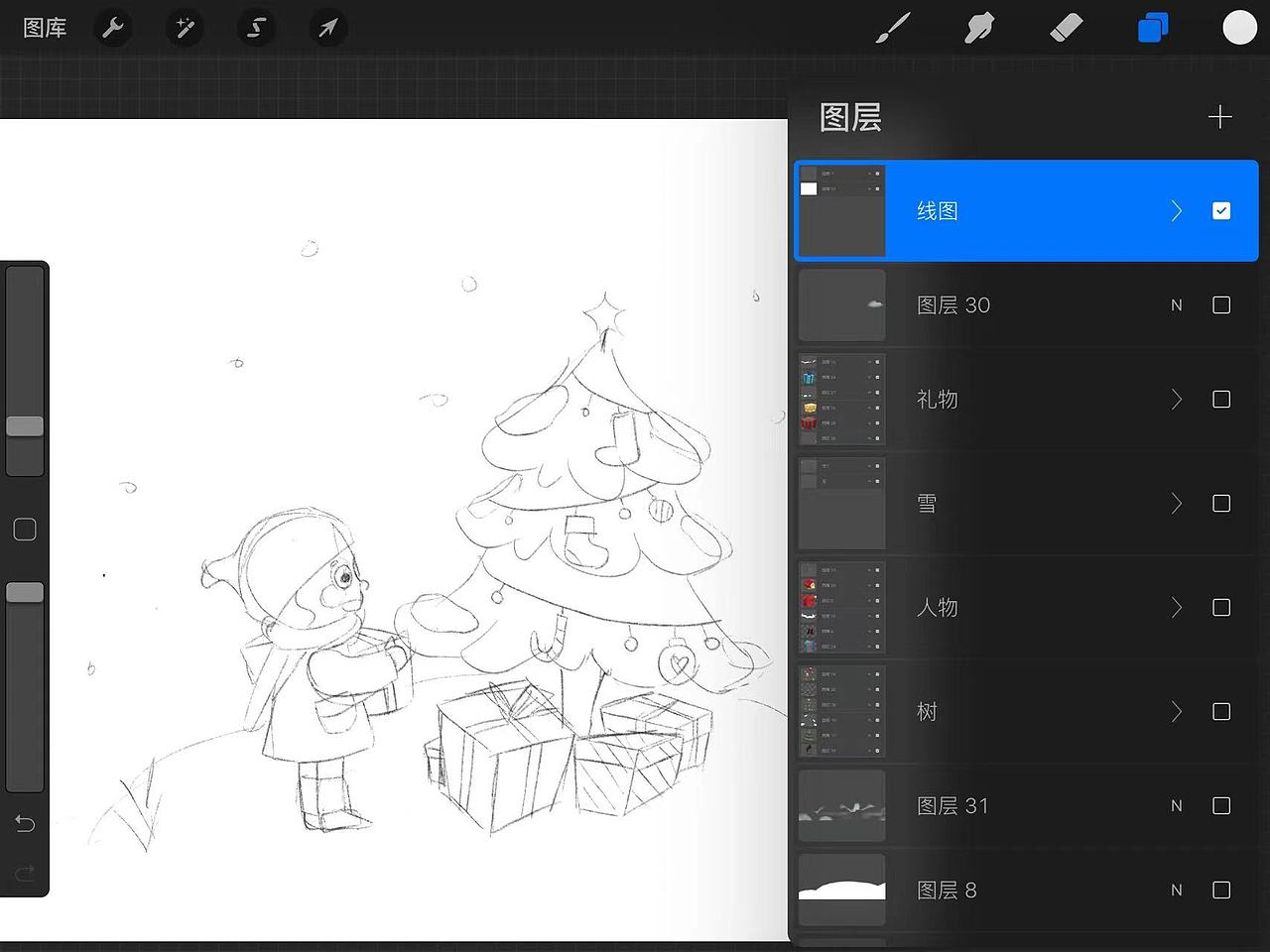Show 图层 31 with its checkbox
The height and width of the screenshot is (952, 1270).
pyautogui.click(x=1221, y=806)
